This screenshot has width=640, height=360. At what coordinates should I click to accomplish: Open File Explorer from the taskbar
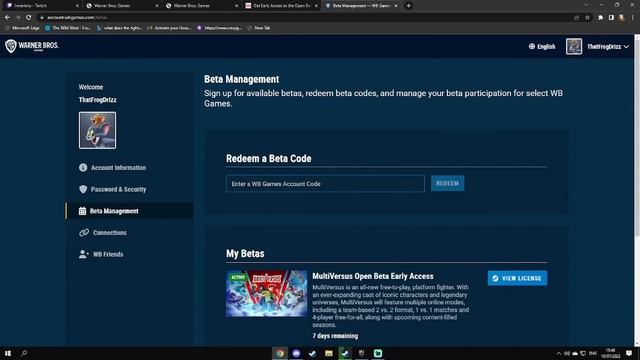pyautogui.click(x=329, y=353)
